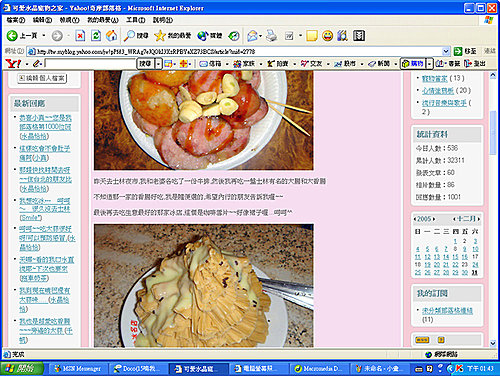Stop page loading with red X icon
The width and height of the screenshot is (500, 376).
point(80,36)
